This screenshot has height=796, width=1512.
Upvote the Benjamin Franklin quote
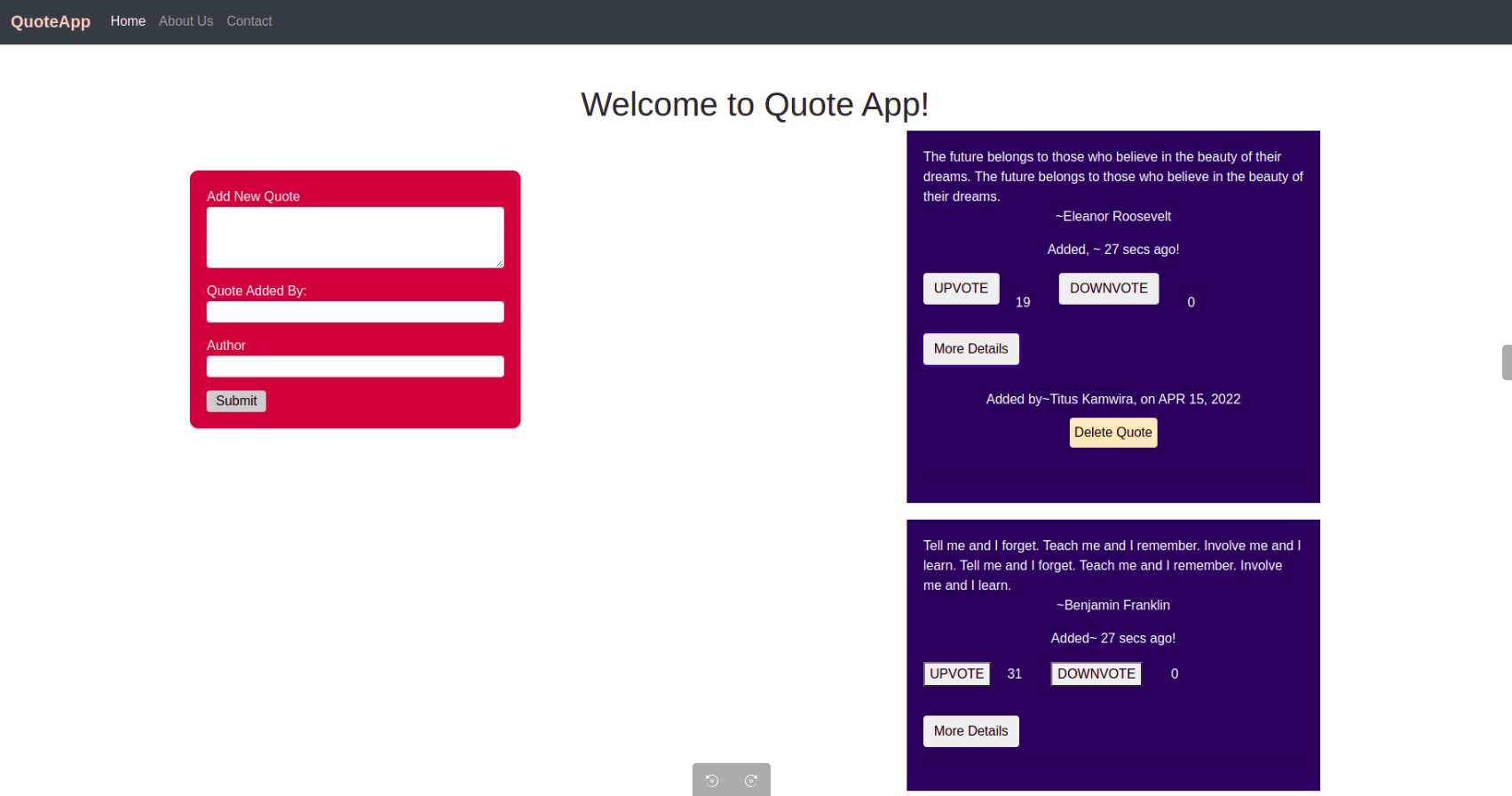point(957,674)
